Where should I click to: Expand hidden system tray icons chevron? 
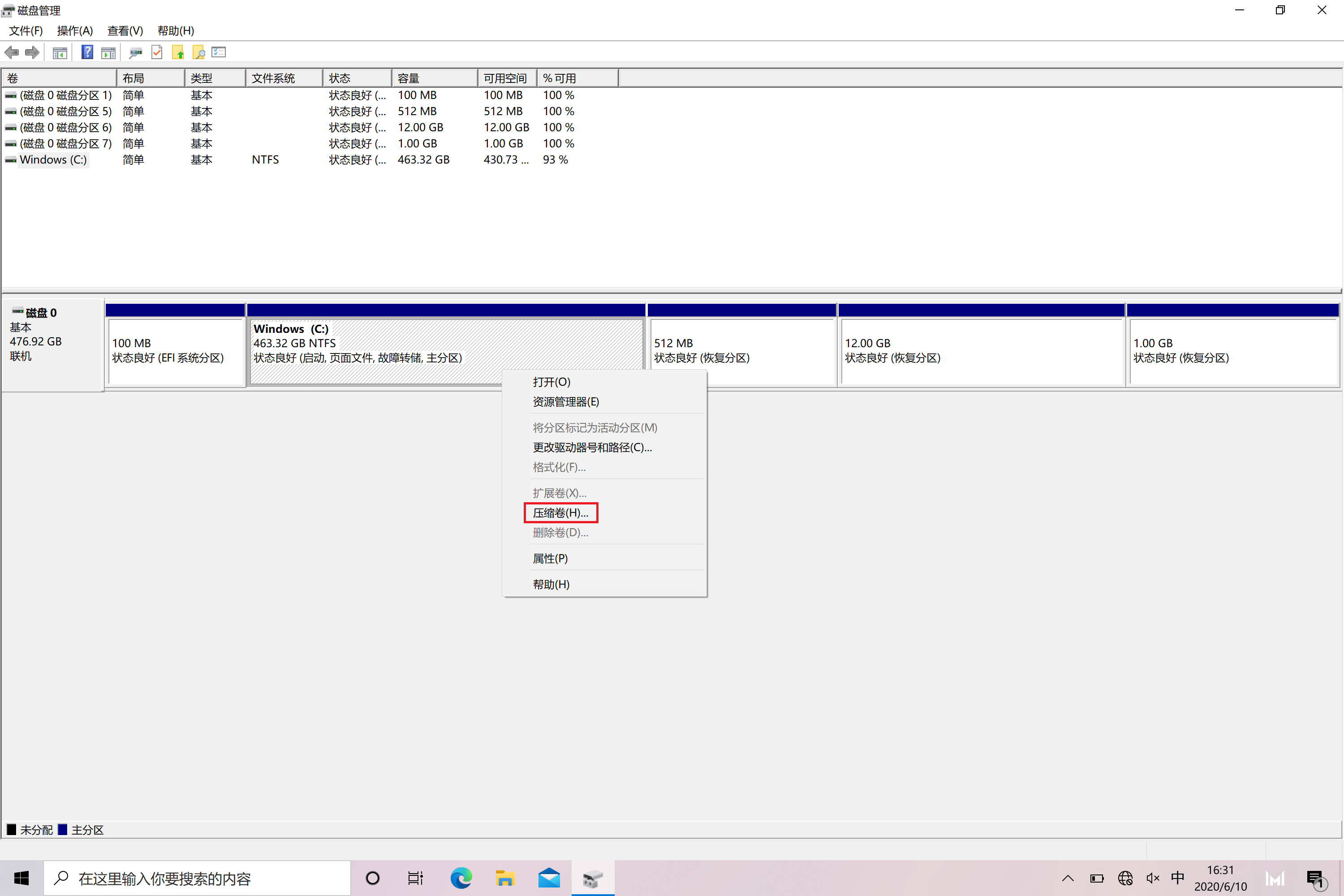coord(1068,878)
